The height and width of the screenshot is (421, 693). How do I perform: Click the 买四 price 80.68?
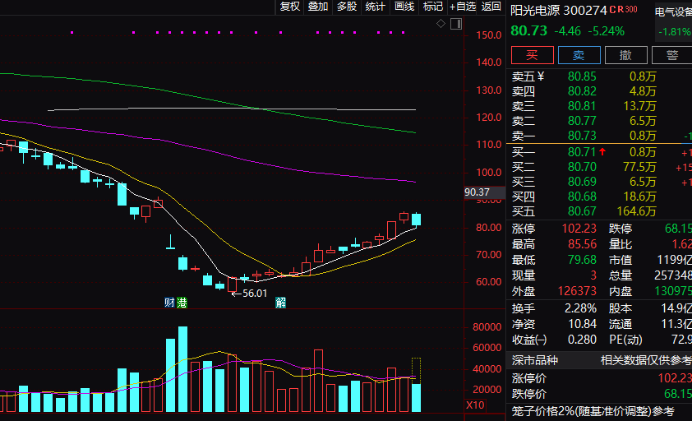pos(582,197)
